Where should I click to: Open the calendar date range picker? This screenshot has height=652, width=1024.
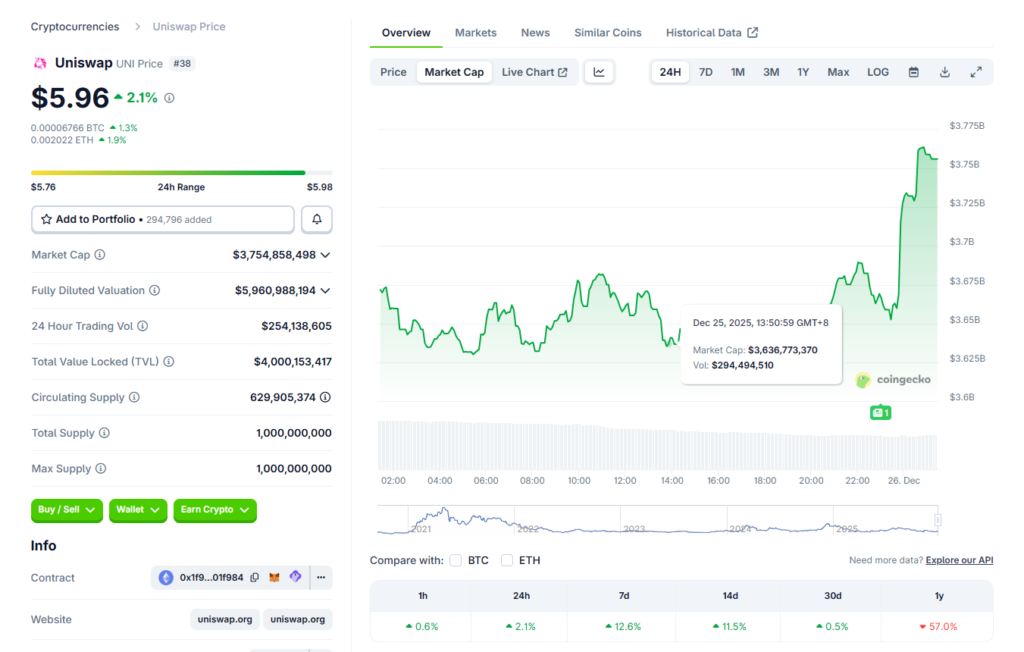click(x=913, y=72)
